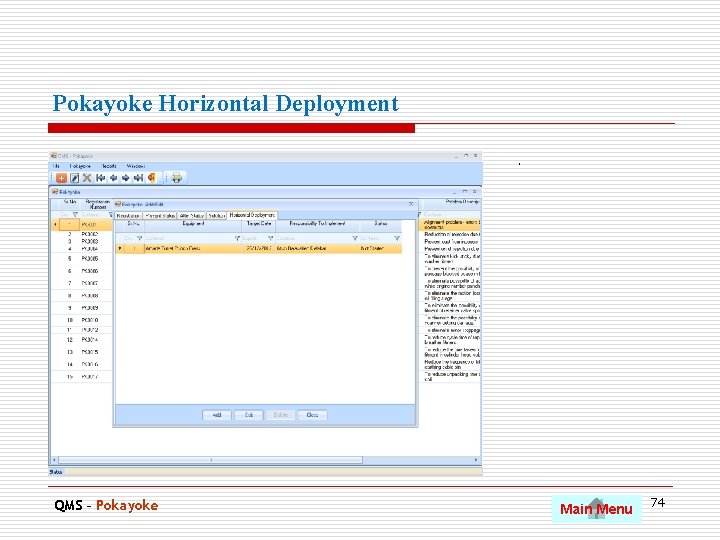Select row PK0010 in left grid

pos(82,320)
